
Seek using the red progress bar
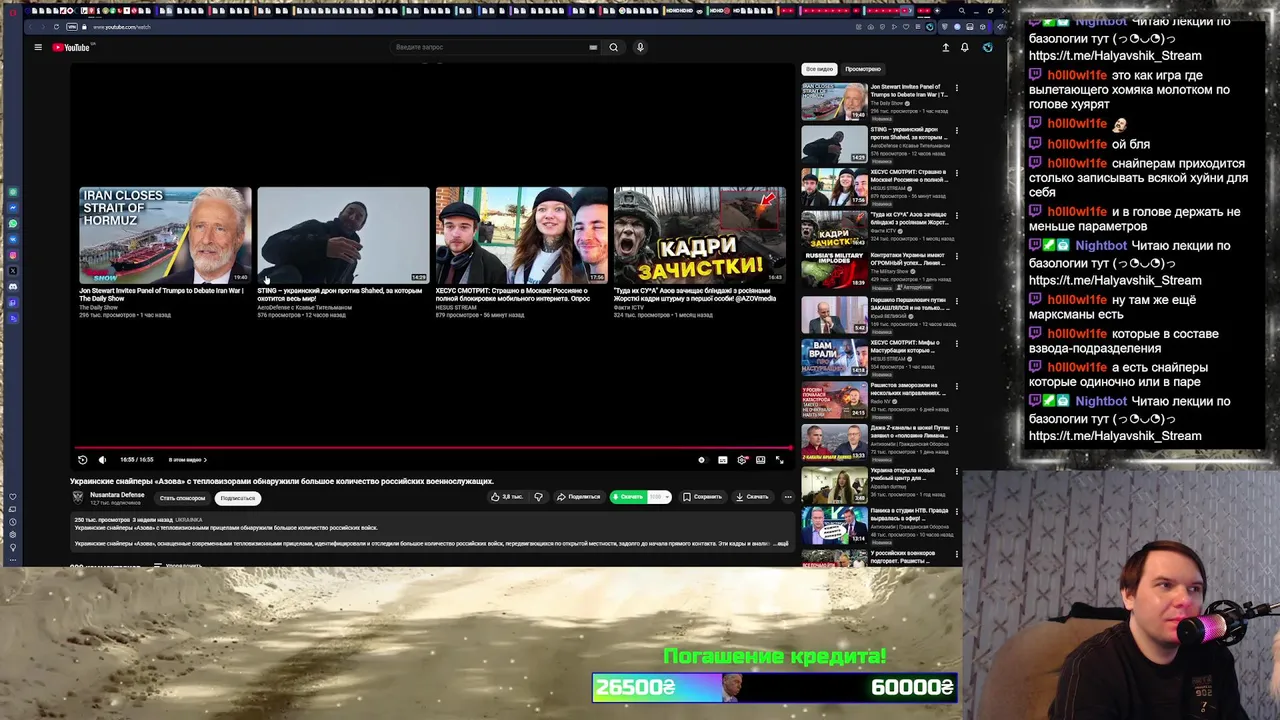[x=433, y=448]
